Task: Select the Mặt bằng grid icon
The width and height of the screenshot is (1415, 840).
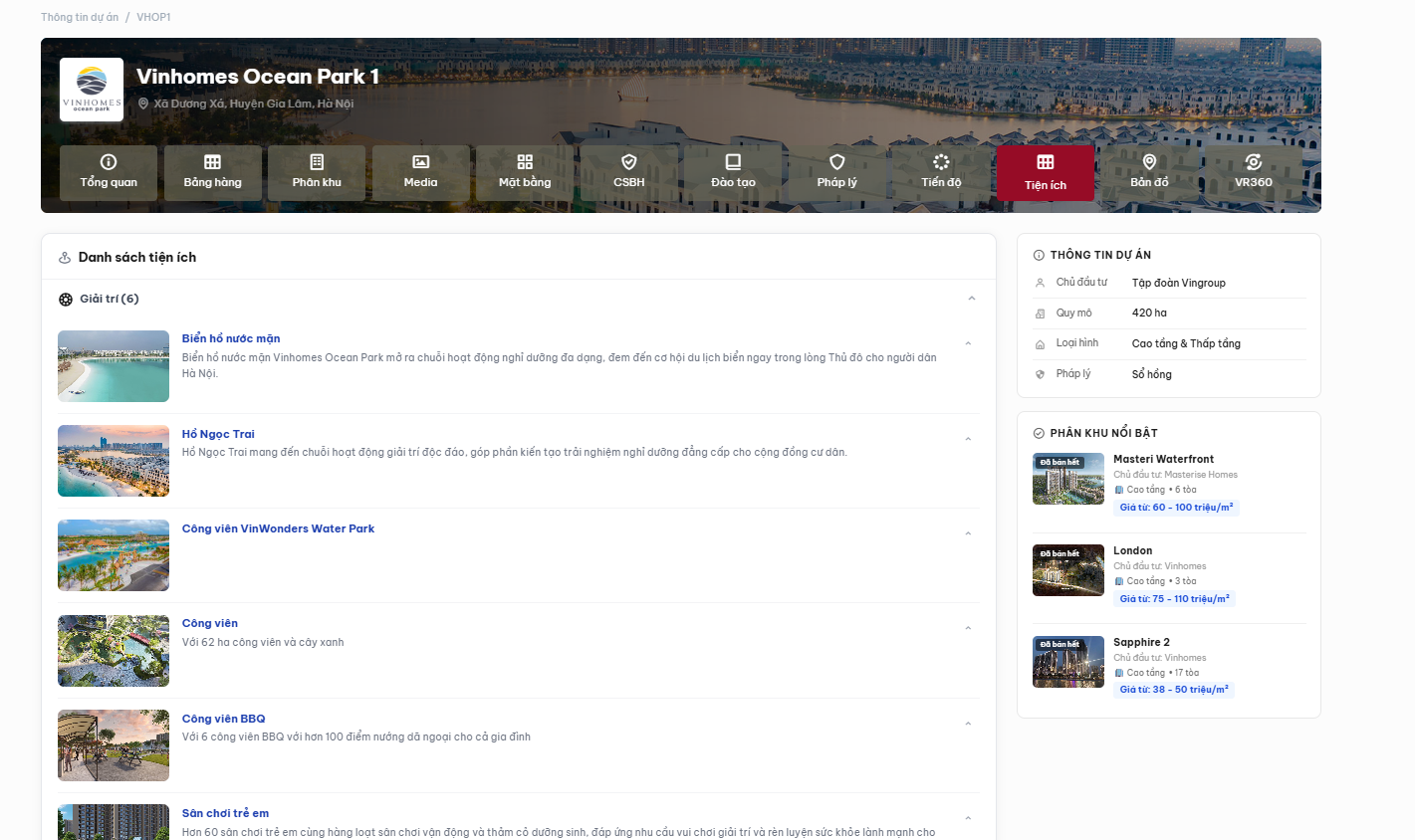Action: pos(525,162)
